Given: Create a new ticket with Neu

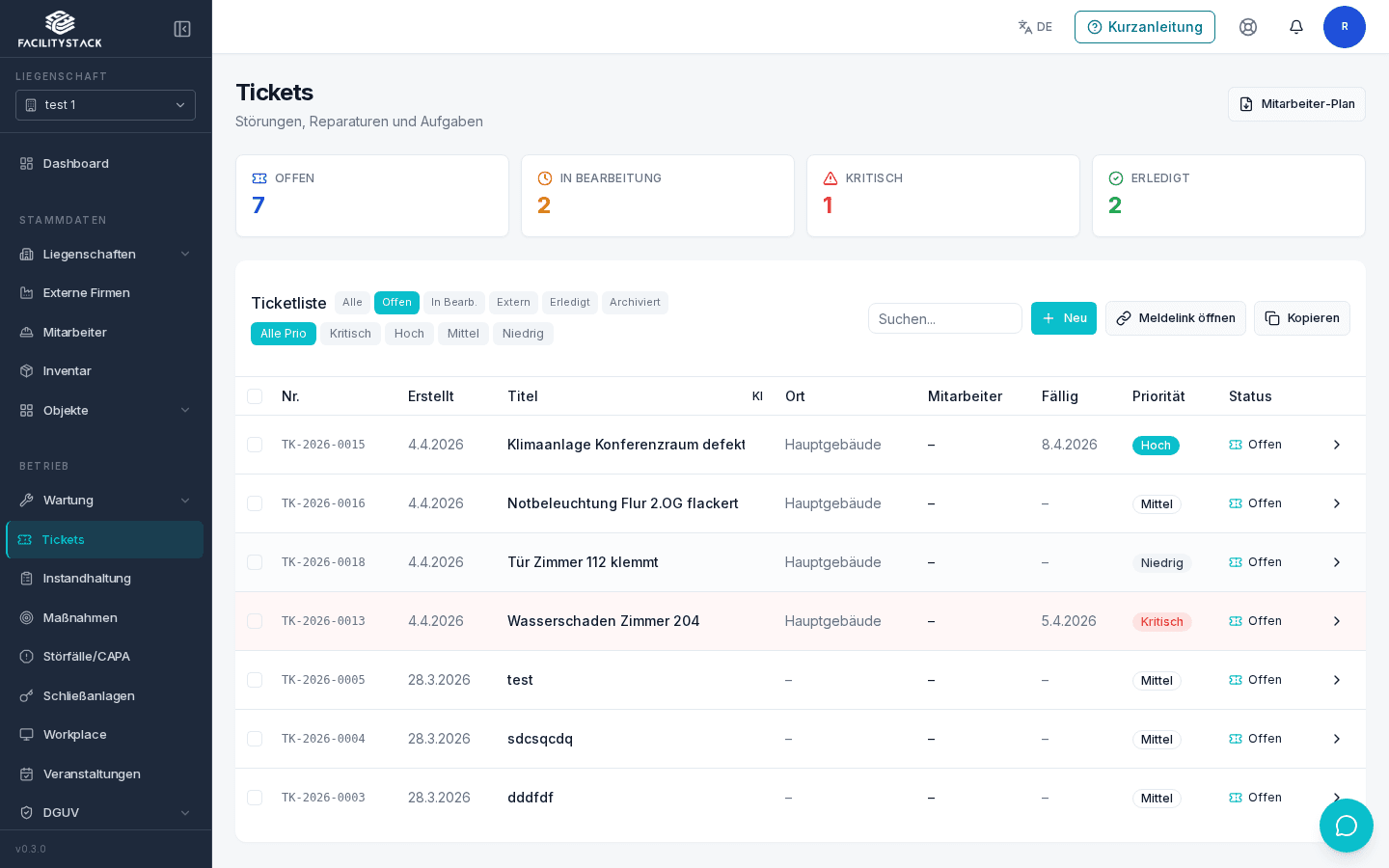Looking at the screenshot, I should [1064, 318].
